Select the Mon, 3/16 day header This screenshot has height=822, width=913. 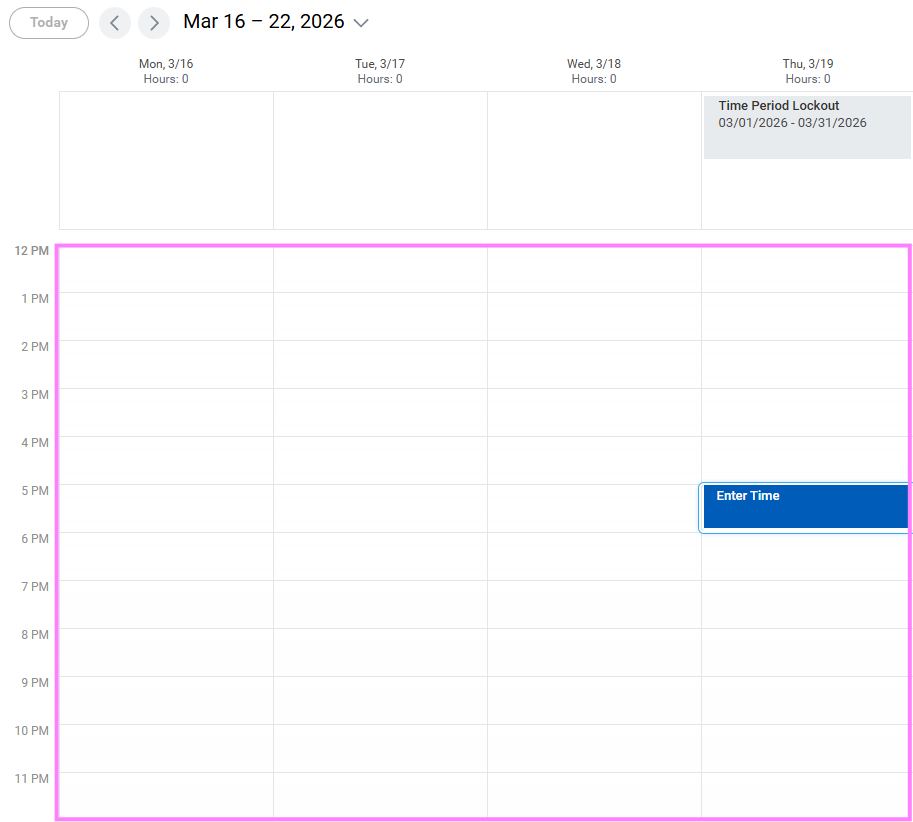click(x=166, y=71)
